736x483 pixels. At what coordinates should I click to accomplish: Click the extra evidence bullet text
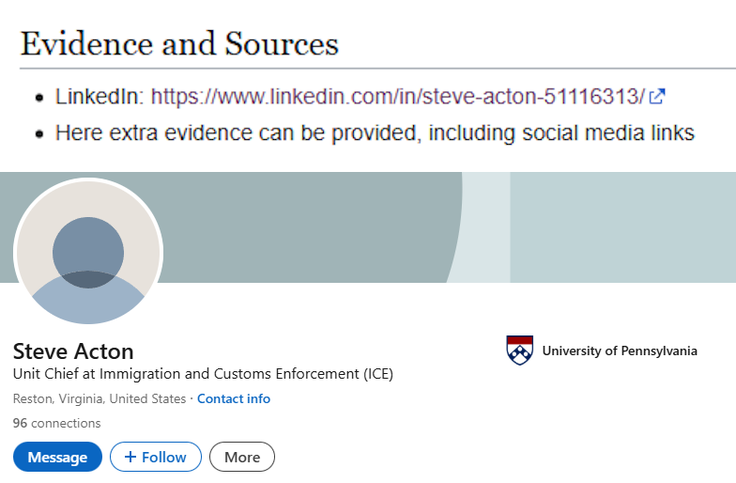coord(374,133)
